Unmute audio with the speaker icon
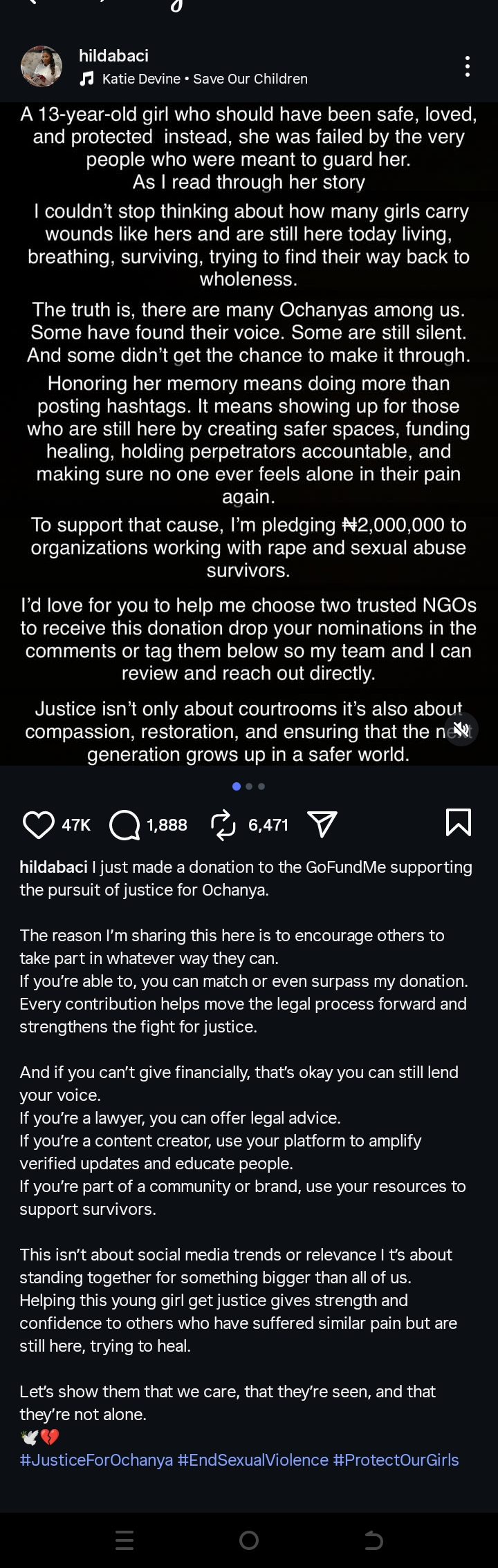 click(461, 729)
